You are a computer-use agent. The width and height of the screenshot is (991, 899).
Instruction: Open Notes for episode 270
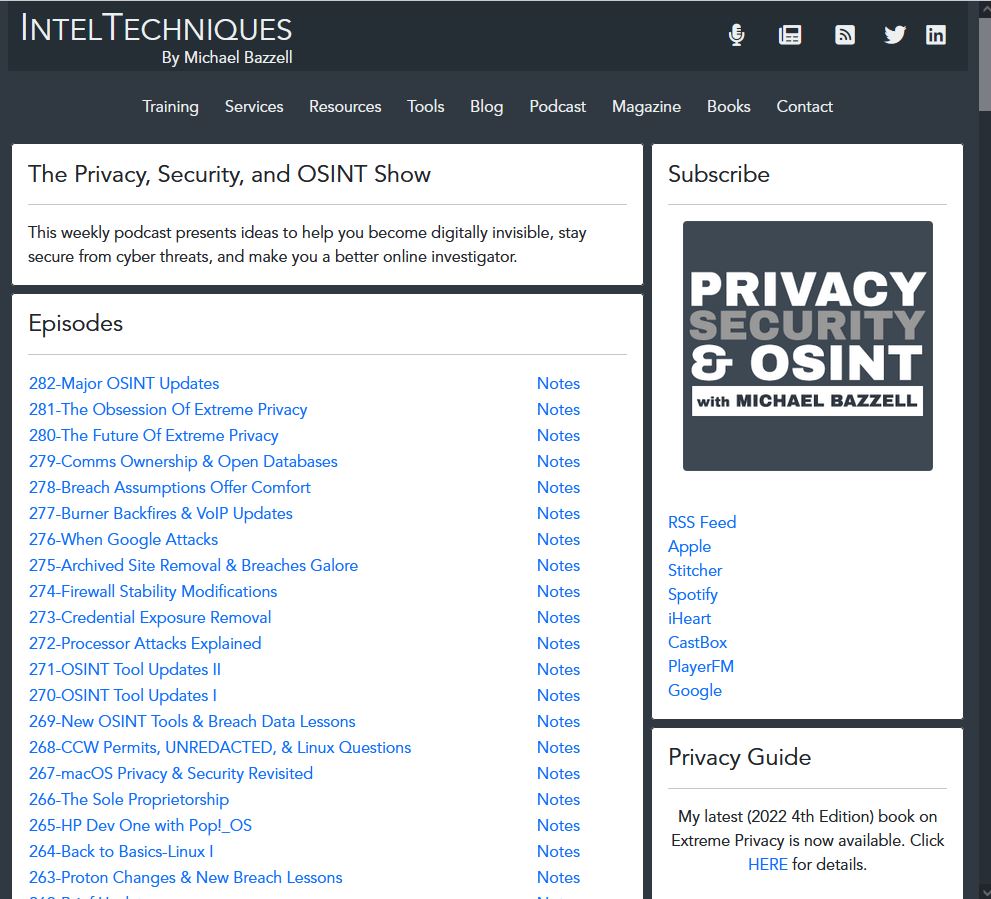pyautogui.click(x=558, y=695)
